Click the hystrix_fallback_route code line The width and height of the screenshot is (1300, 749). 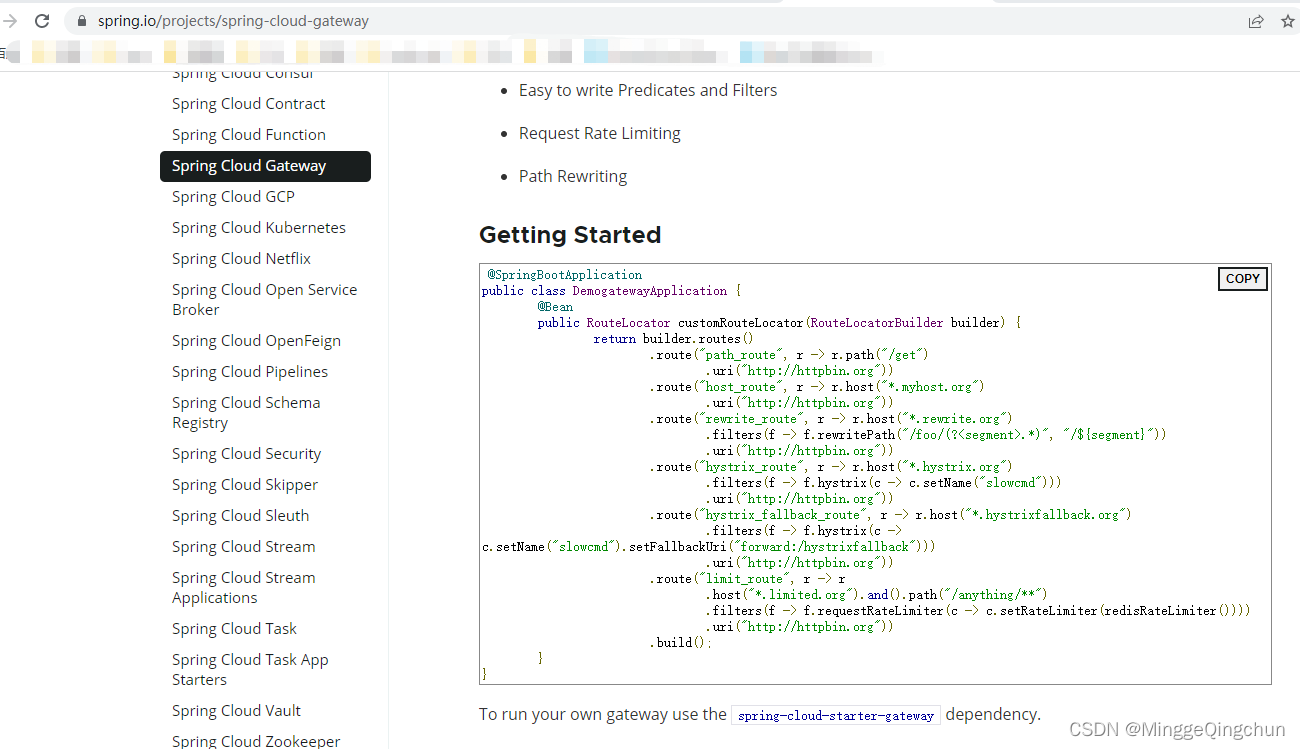(x=890, y=515)
